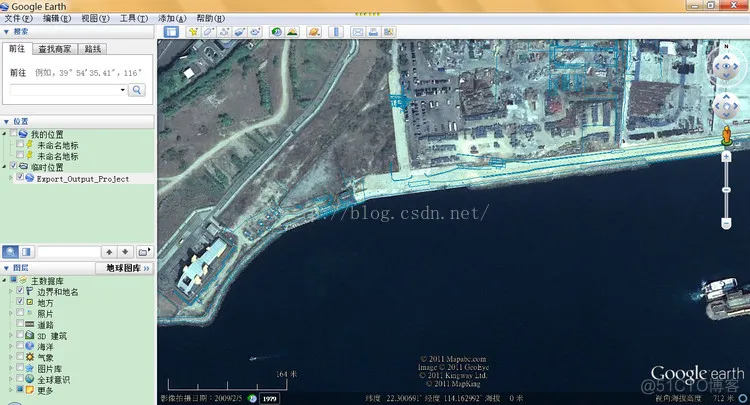Click the Street View pegman icon
Viewport: 750px width, 405px height.
pyautogui.click(x=727, y=135)
